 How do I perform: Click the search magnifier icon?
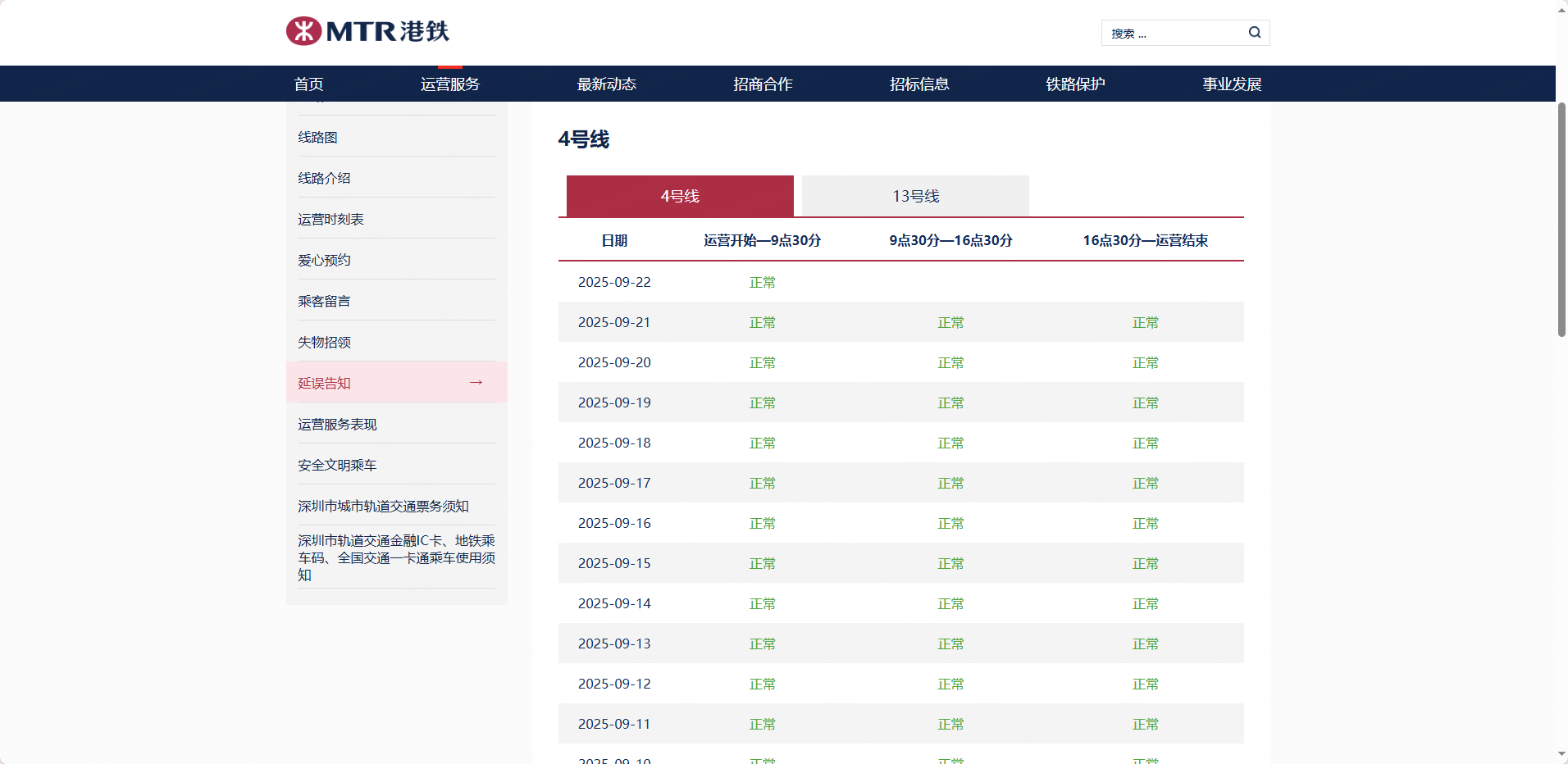pyautogui.click(x=1254, y=32)
